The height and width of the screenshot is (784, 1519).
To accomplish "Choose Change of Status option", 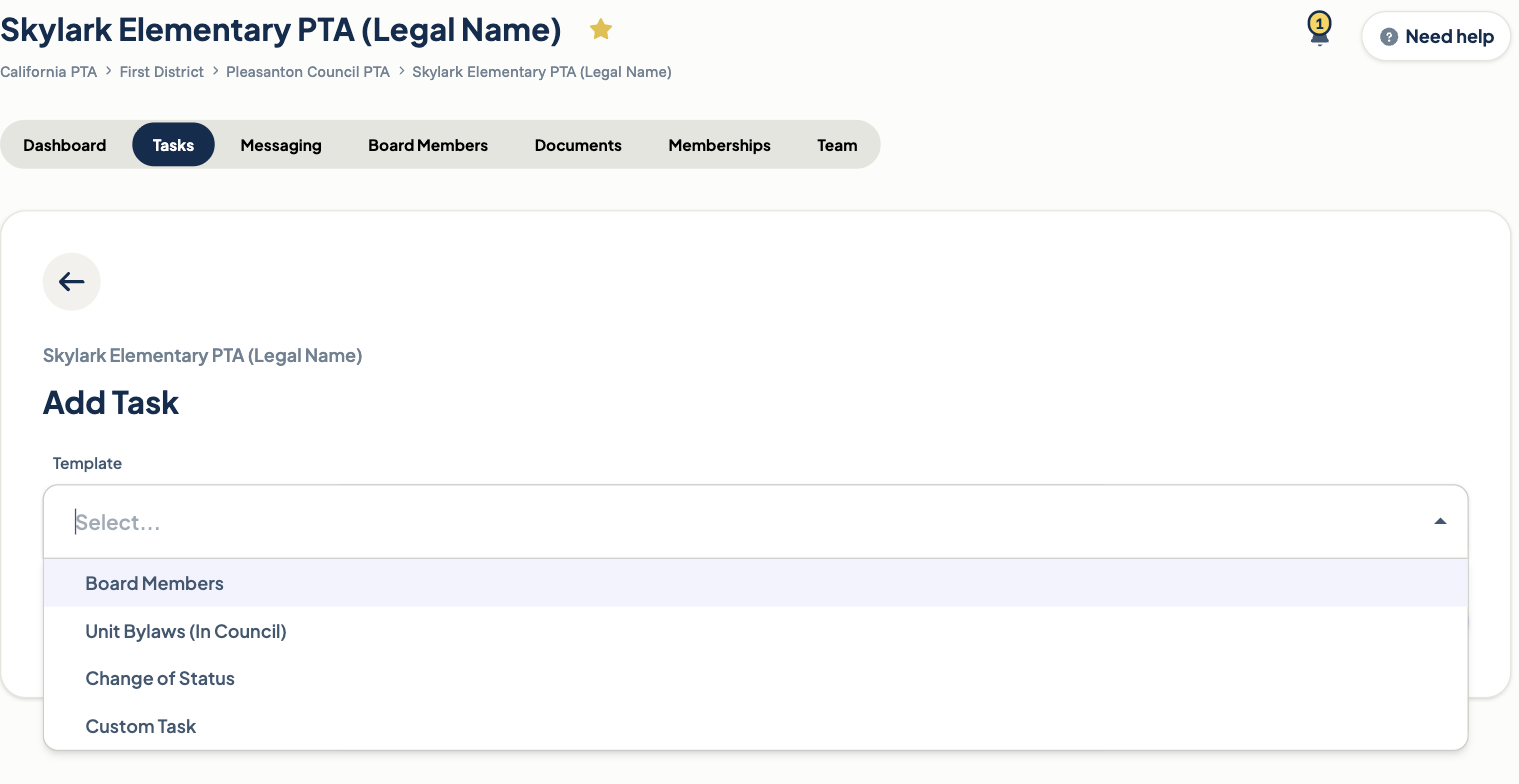I will (x=755, y=678).
